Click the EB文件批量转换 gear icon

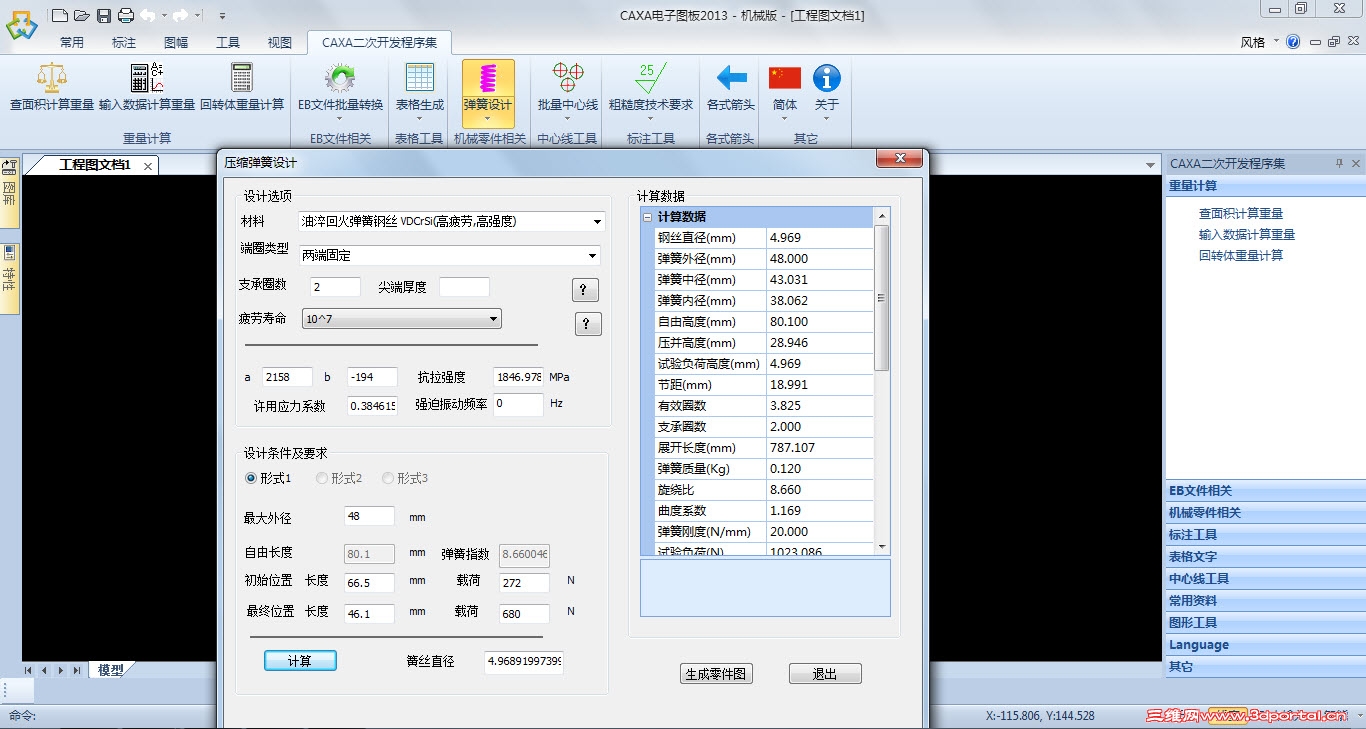[340, 78]
